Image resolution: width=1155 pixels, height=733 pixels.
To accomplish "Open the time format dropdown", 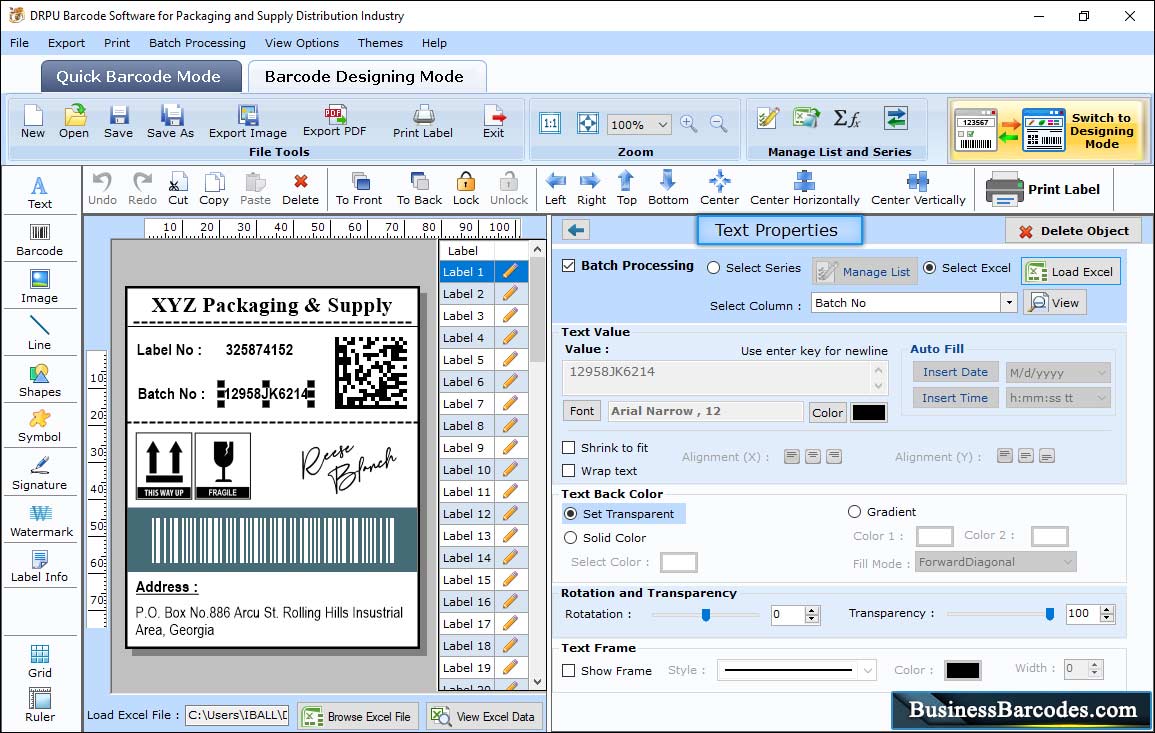I will (x=1101, y=398).
